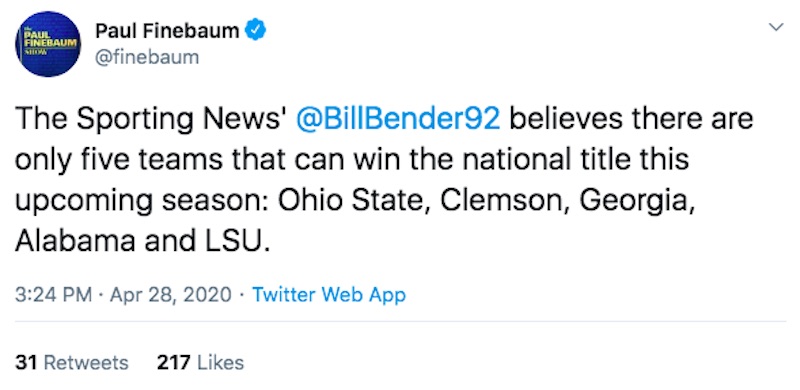The image size is (800, 390).
Task: Select the Apr 28, 2020 date
Action: click(170, 295)
